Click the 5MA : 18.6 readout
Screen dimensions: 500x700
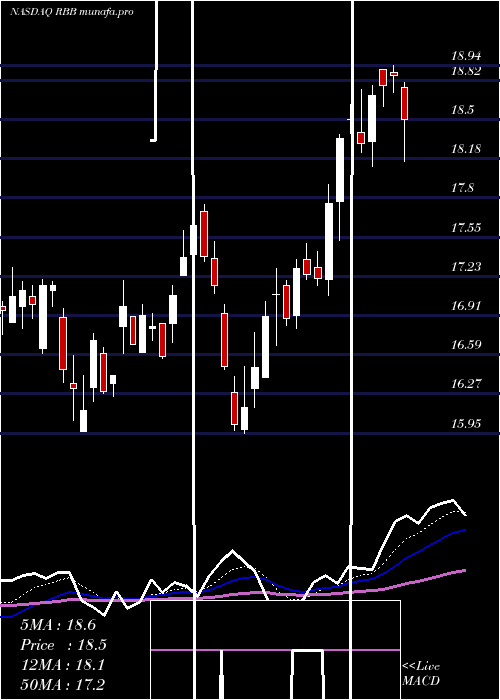[58, 625]
